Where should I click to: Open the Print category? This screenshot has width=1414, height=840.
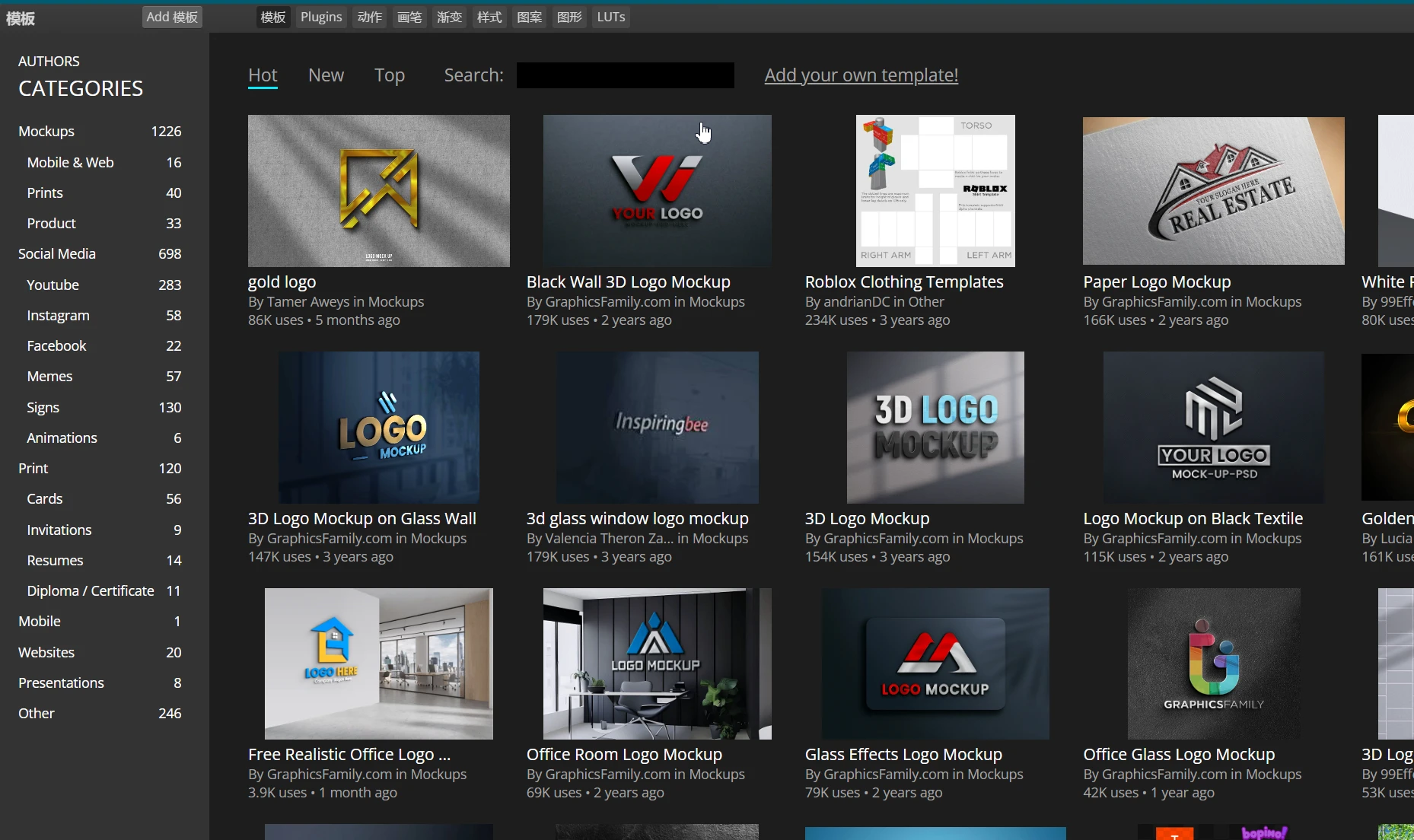[100, 468]
